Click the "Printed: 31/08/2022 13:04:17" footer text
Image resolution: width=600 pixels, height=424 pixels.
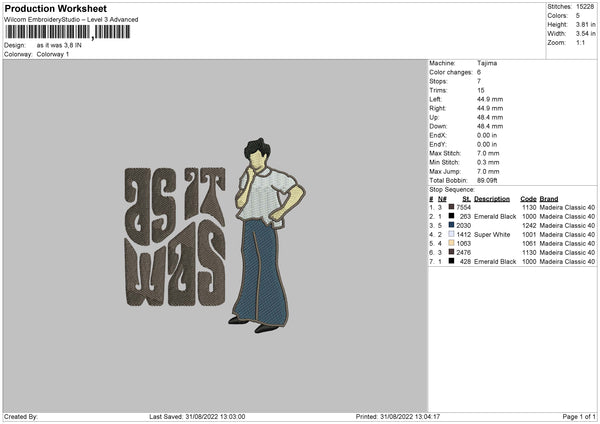click(398, 417)
